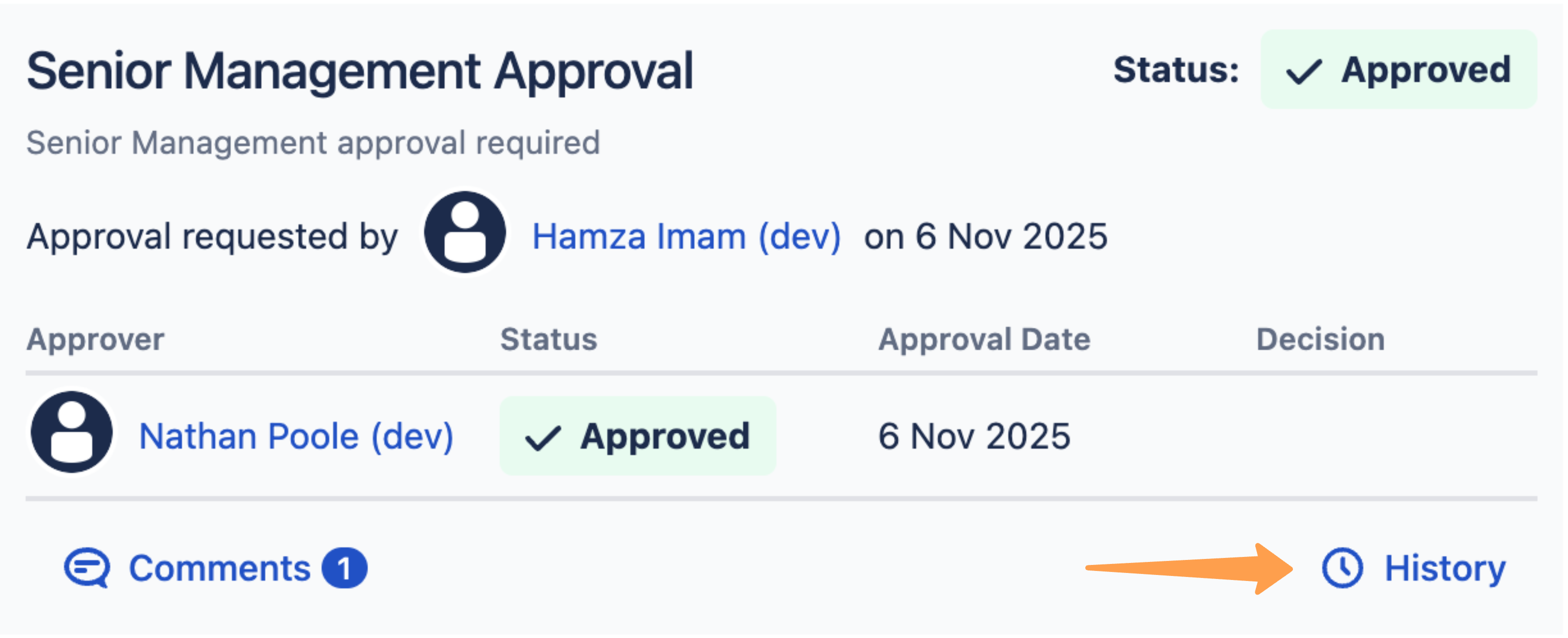
Task: Click the Decision column header
Action: coord(1320,339)
